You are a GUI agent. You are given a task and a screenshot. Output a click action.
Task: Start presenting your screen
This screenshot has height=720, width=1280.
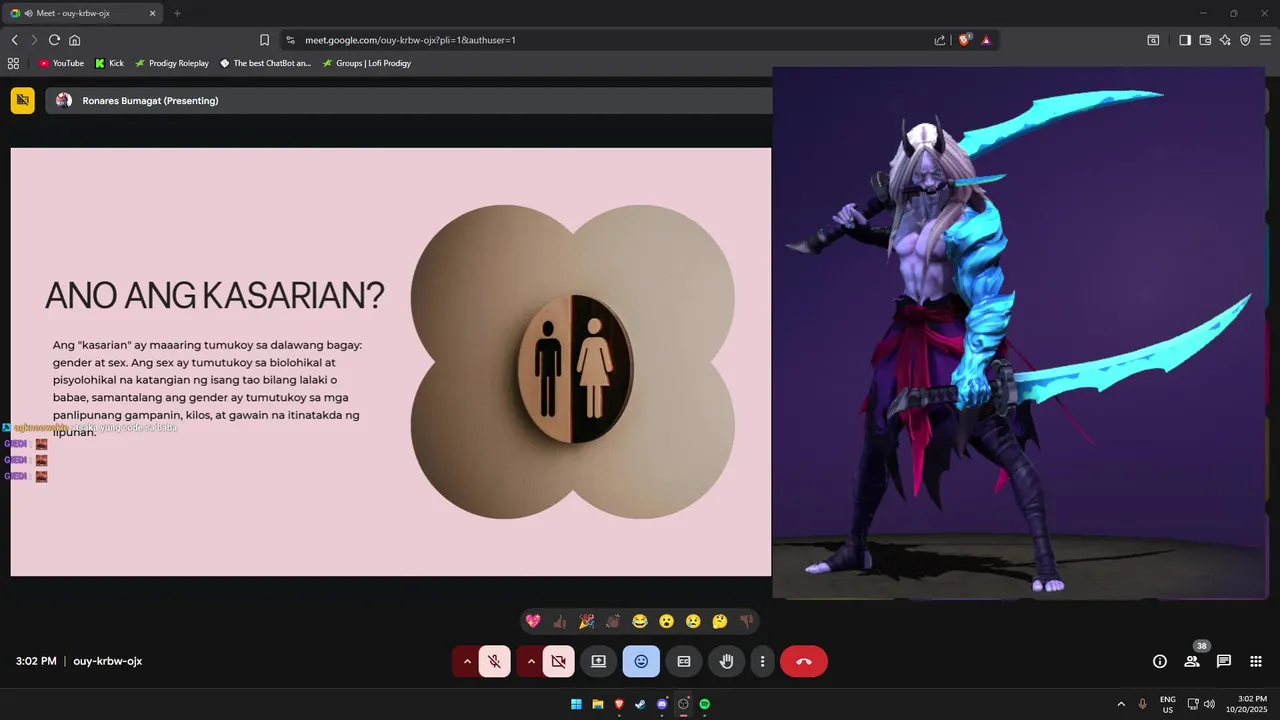click(599, 661)
